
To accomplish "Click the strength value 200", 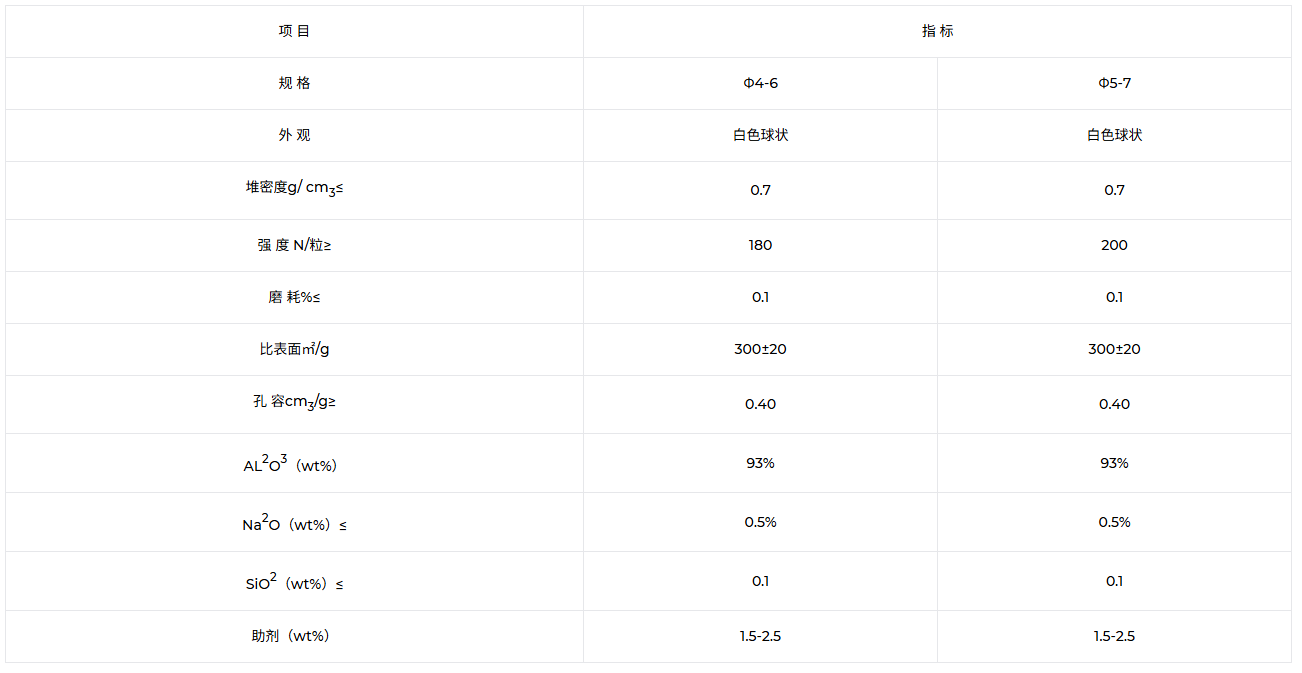I will [x=1114, y=245].
